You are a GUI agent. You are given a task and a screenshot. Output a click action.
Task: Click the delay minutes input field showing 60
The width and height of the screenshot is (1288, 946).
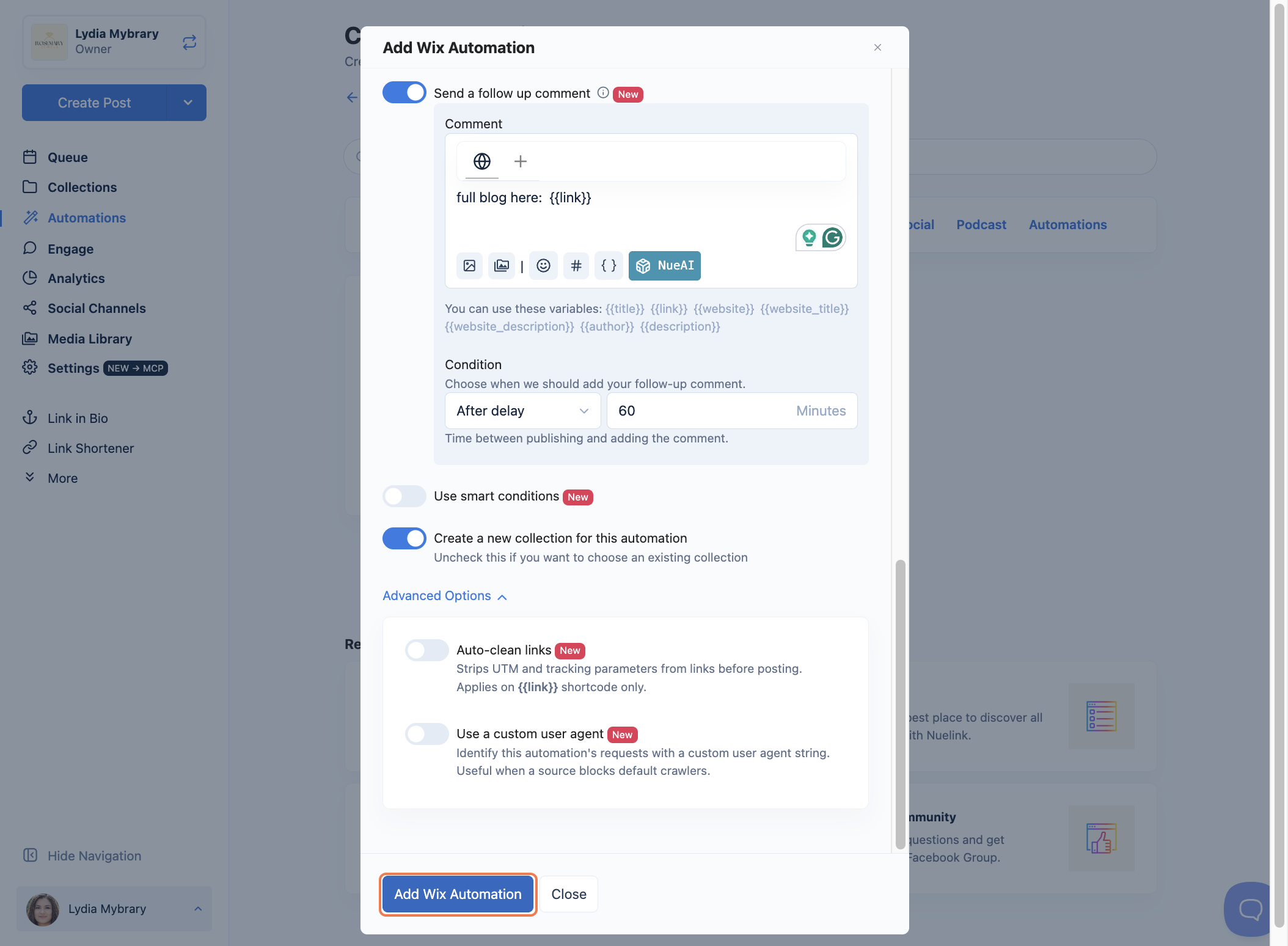click(x=732, y=411)
